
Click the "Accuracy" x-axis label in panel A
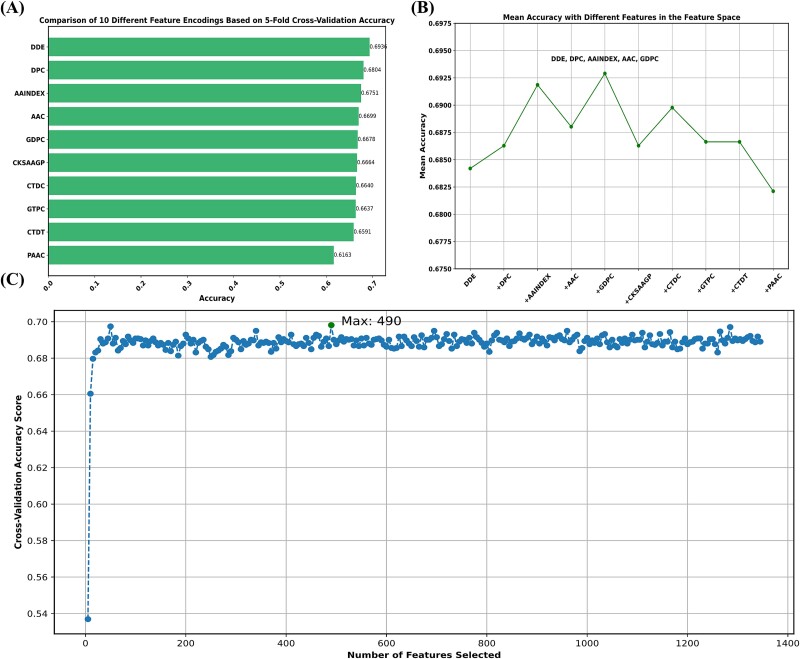[217, 298]
